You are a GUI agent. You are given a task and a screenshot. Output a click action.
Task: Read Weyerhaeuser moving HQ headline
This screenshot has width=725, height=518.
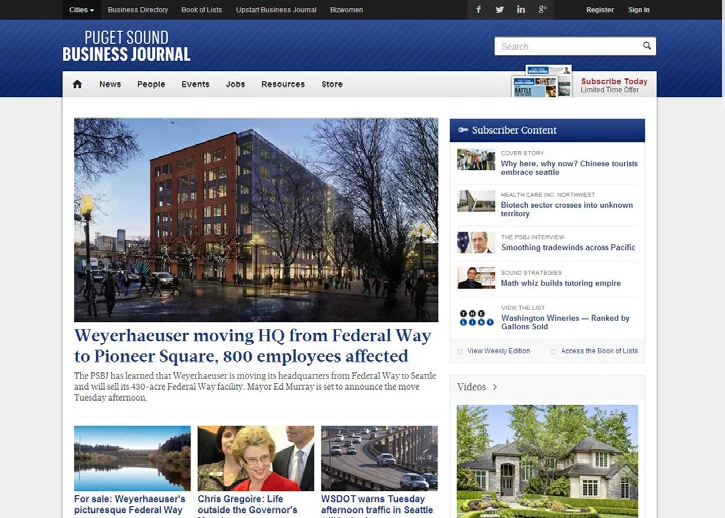tap(252, 345)
